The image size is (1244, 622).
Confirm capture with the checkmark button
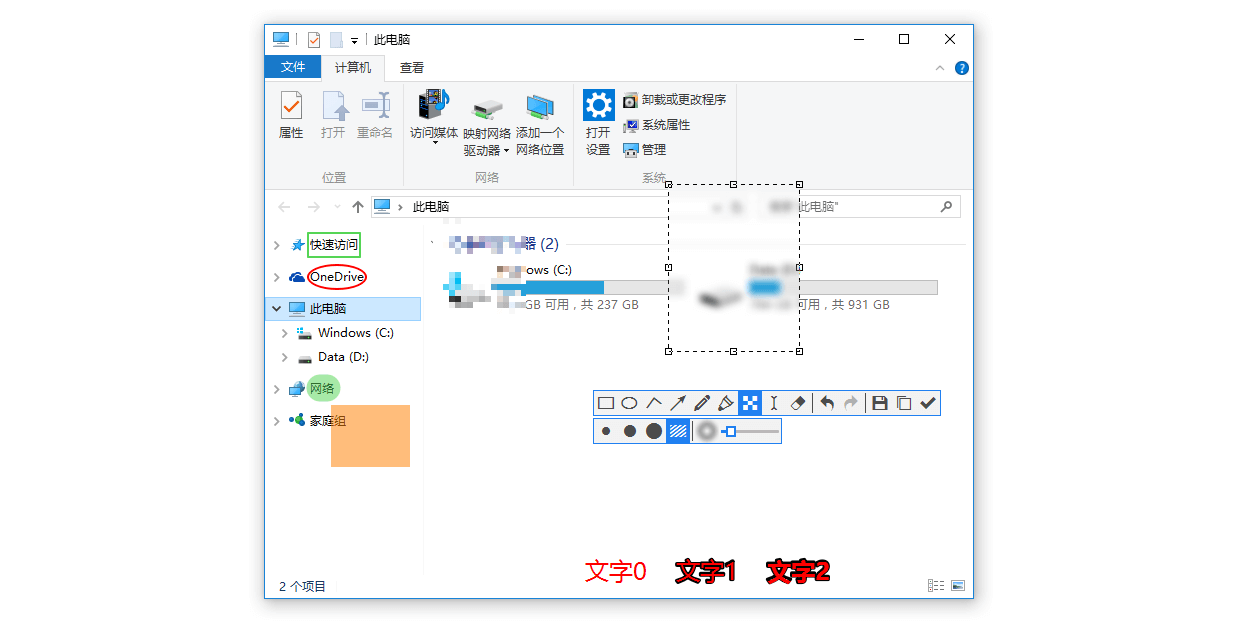pos(928,403)
